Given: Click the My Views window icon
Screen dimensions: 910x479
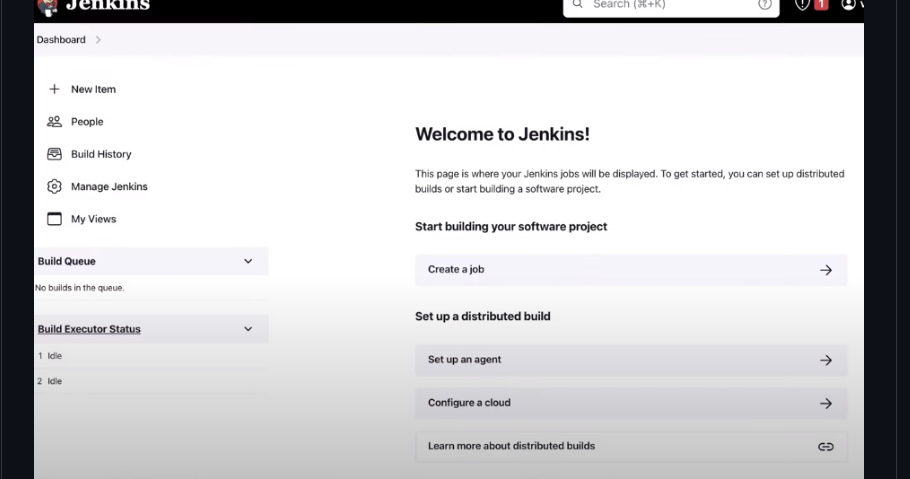Looking at the screenshot, I should (x=54, y=219).
